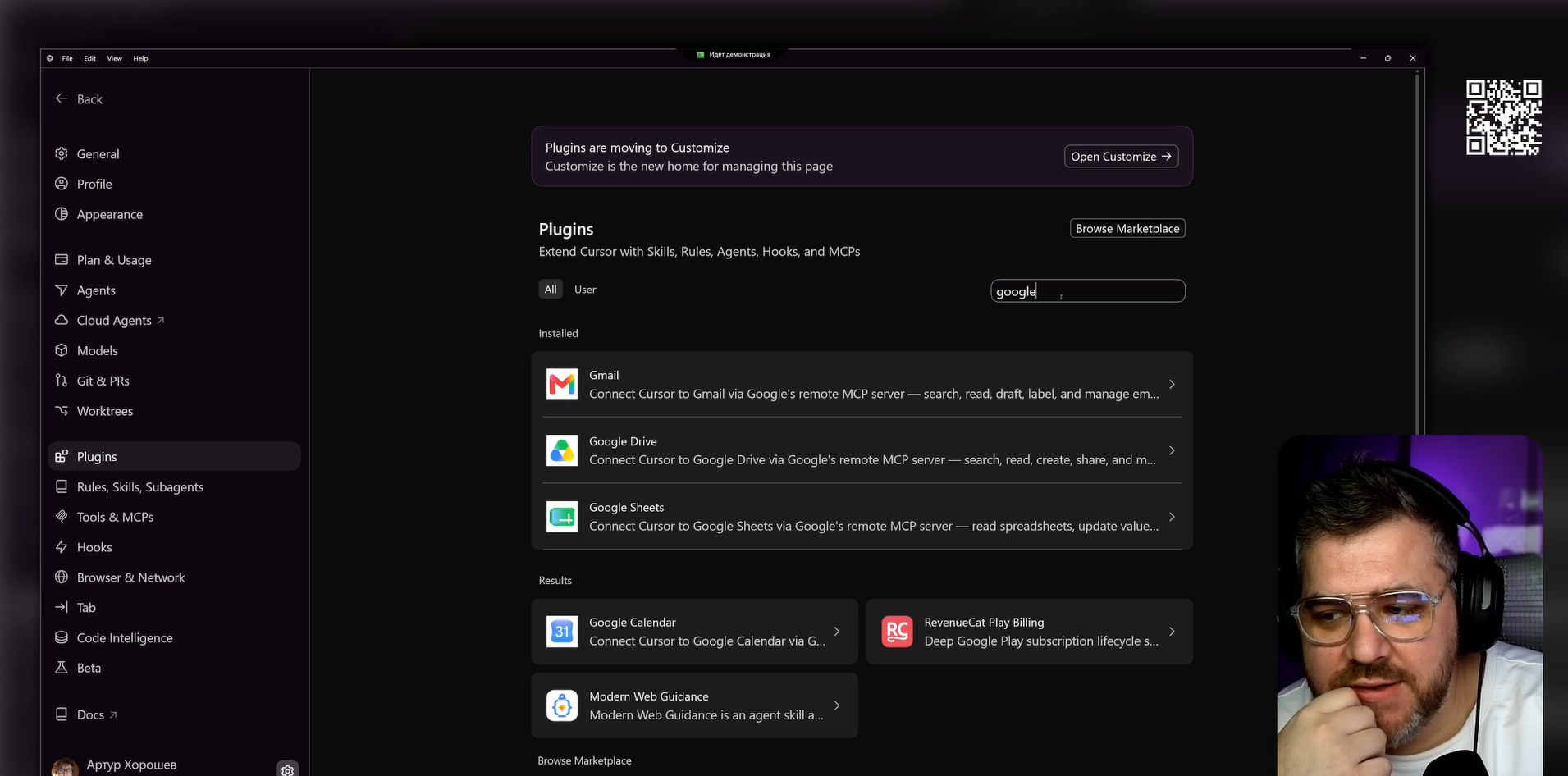Select the Tab arrow icon
This screenshot has height=776, width=1568.
point(62,607)
